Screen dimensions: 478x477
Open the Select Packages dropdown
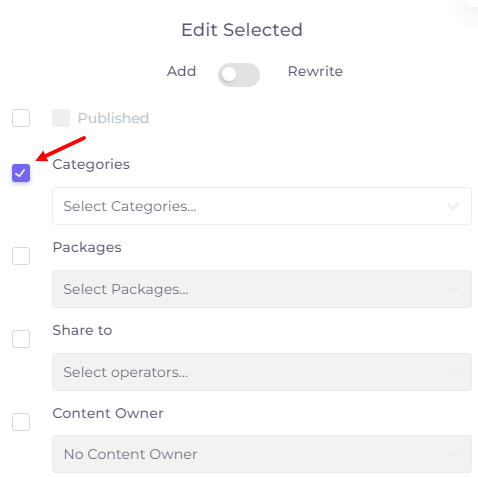pos(262,289)
